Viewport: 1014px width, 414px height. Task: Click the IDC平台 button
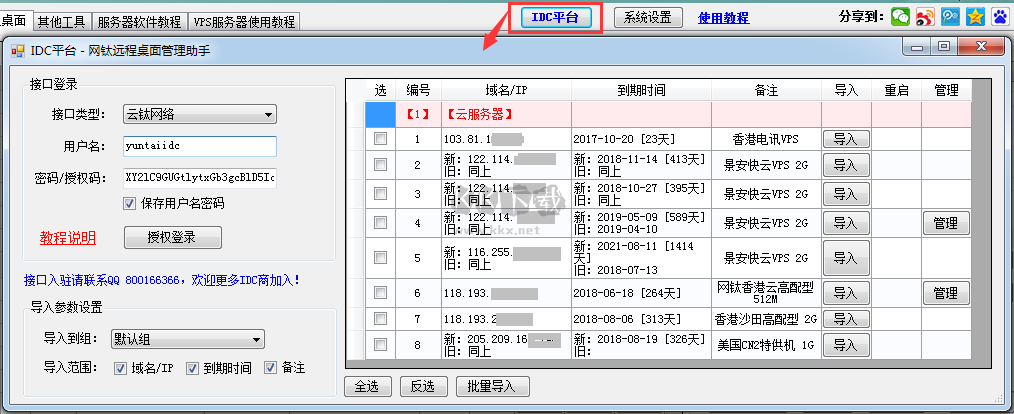point(555,17)
